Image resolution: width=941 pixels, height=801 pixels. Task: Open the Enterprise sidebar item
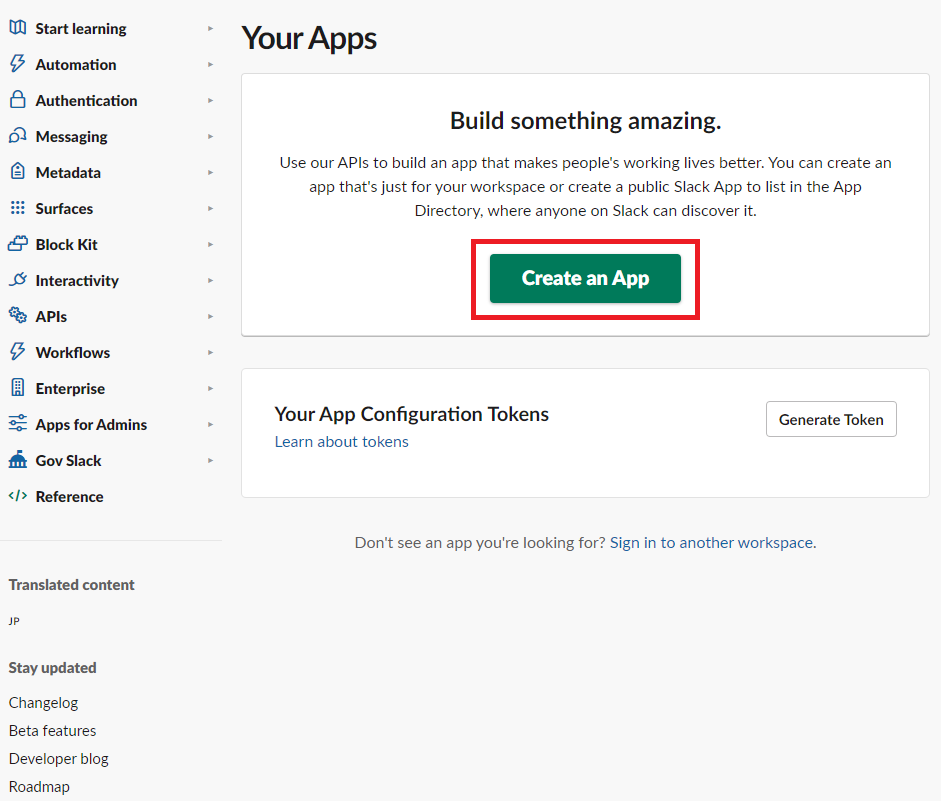(70, 388)
